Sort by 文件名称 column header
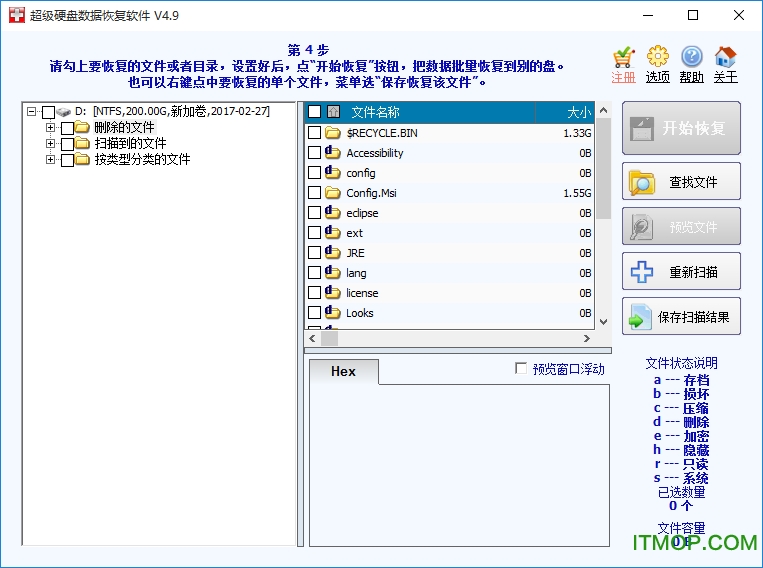This screenshot has width=763, height=568. tap(375, 112)
